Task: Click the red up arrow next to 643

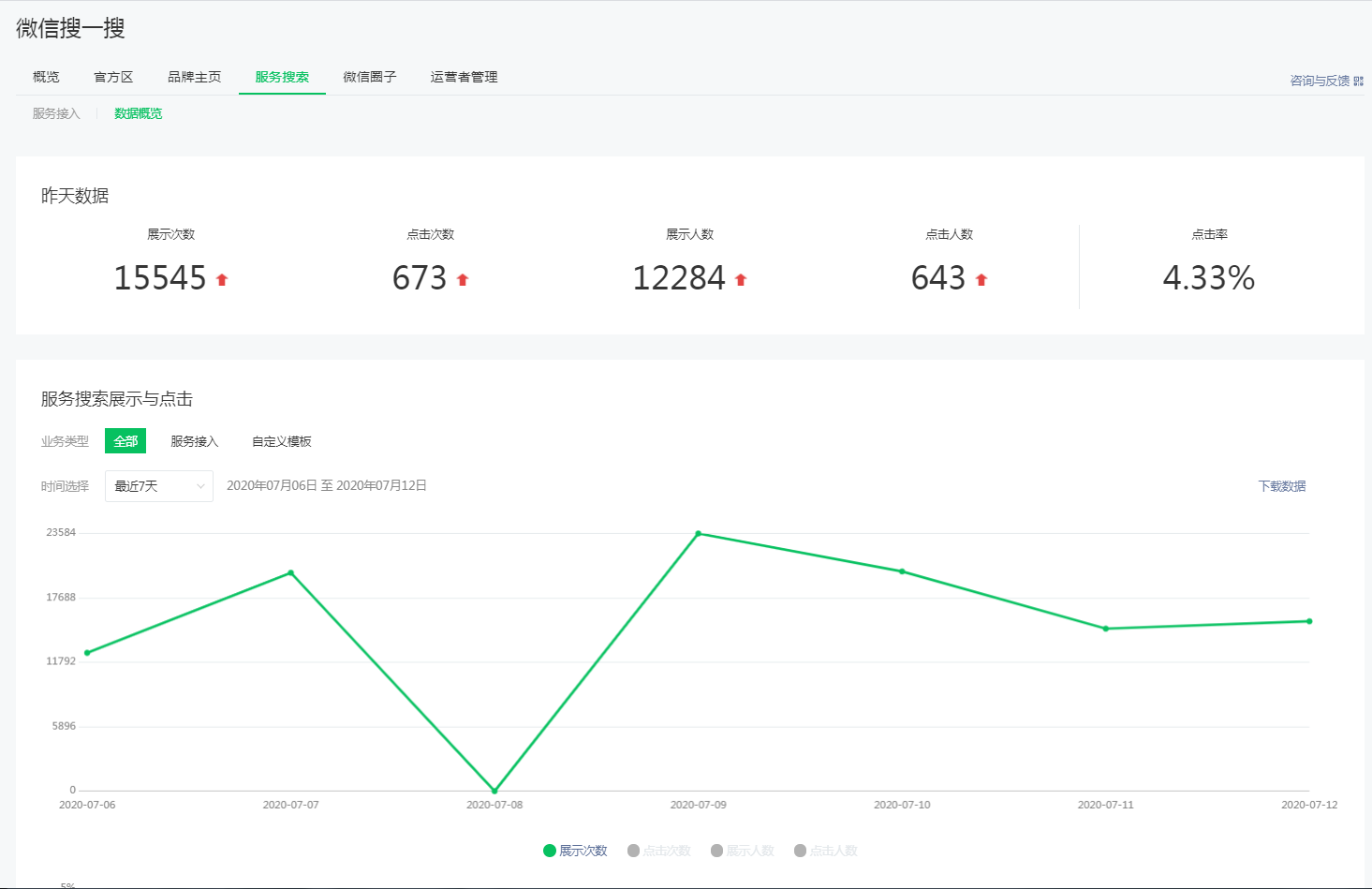Action: (x=981, y=279)
